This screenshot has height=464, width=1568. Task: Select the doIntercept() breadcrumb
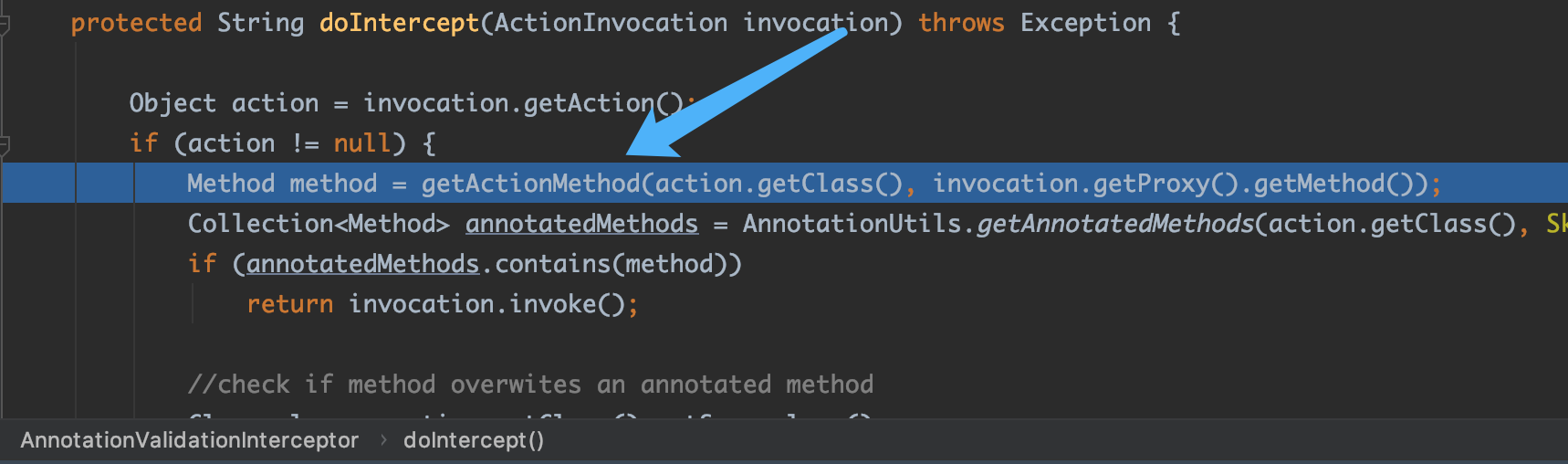click(x=473, y=440)
